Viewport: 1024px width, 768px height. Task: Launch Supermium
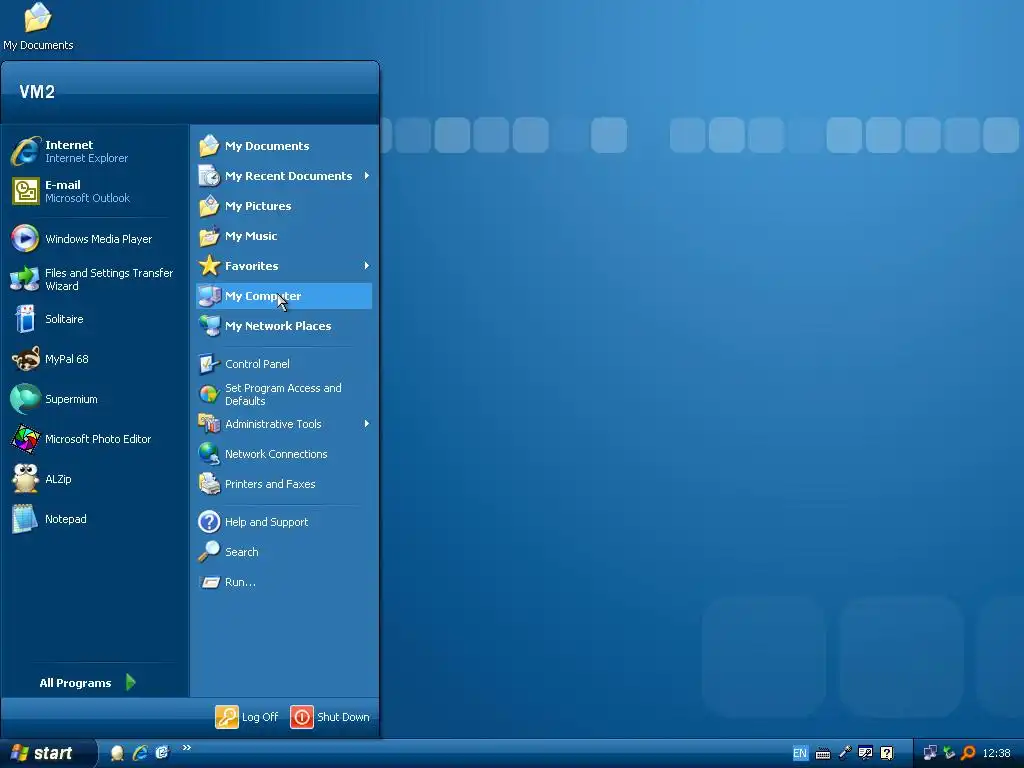[91, 399]
